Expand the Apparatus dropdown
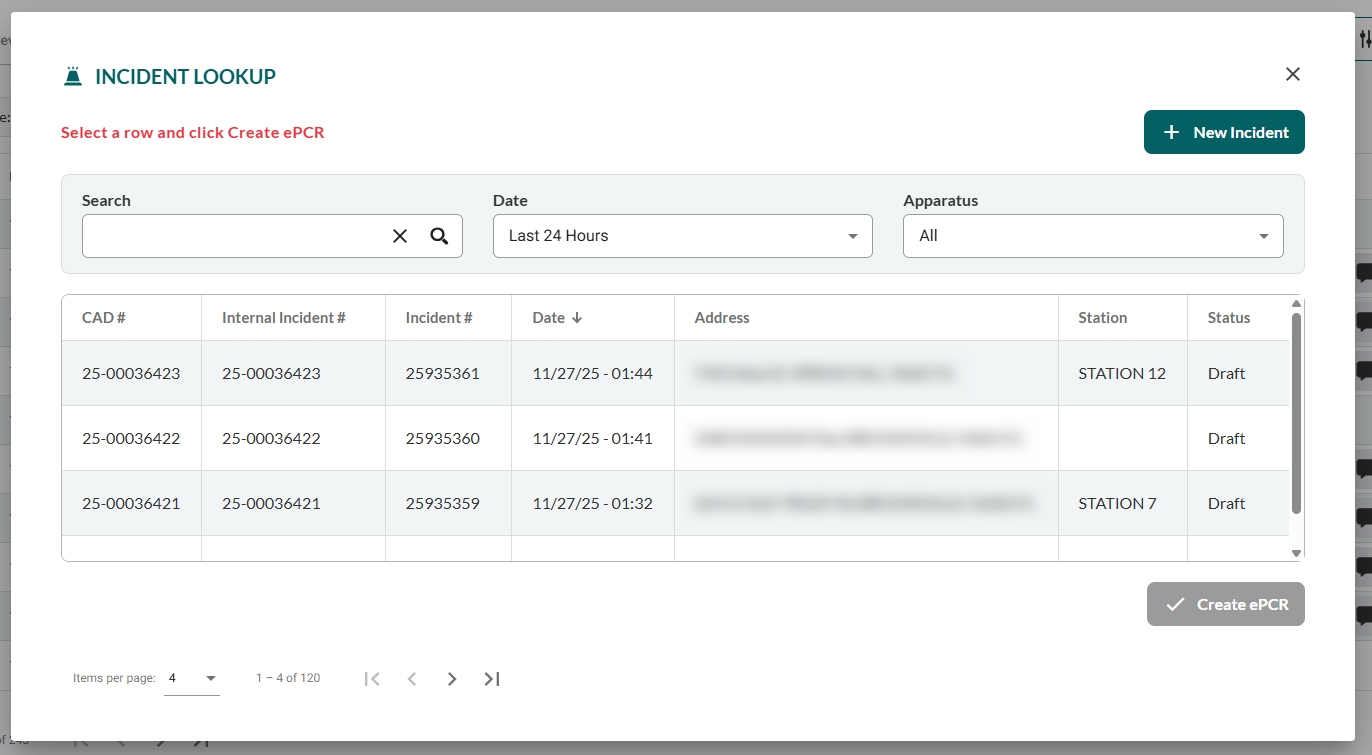Screen dimensions: 1372x755 (x=1092, y=236)
